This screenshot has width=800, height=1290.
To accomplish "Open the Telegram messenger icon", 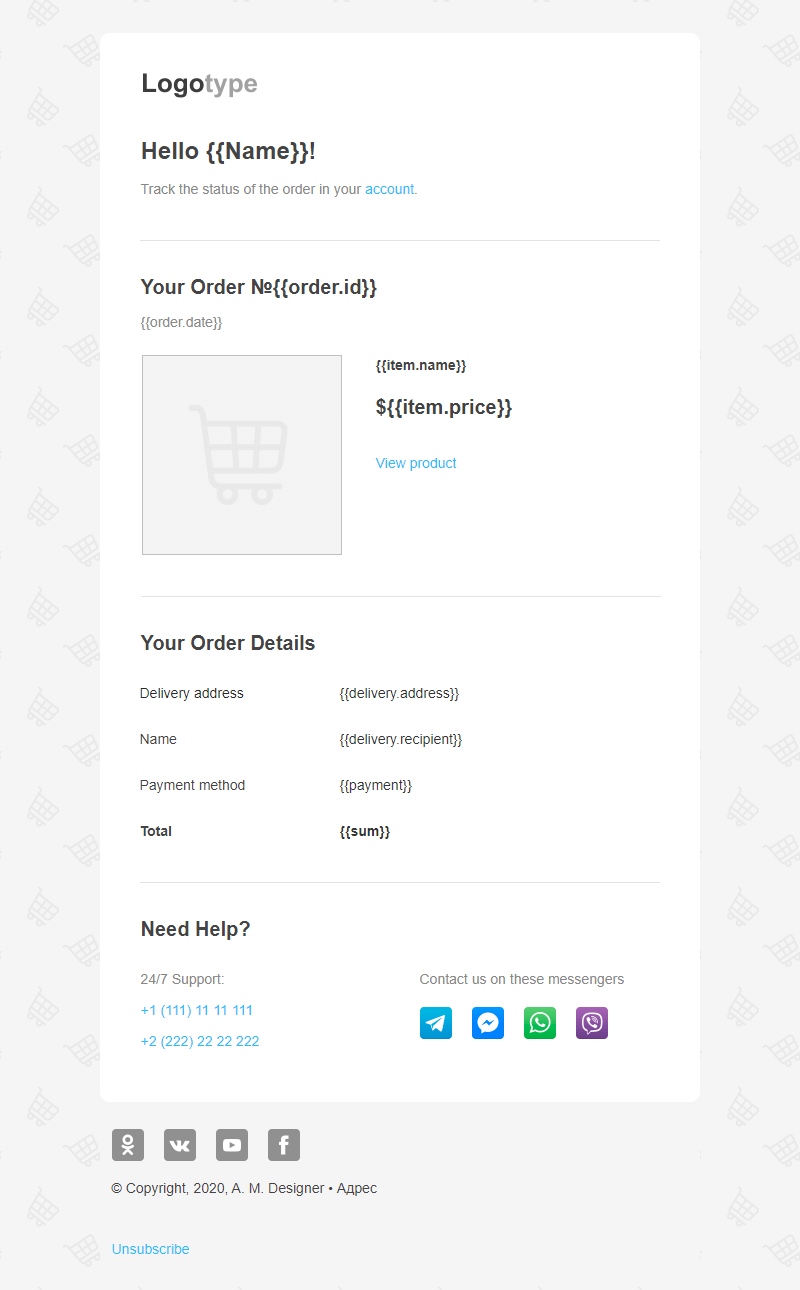I will (435, 1022).
